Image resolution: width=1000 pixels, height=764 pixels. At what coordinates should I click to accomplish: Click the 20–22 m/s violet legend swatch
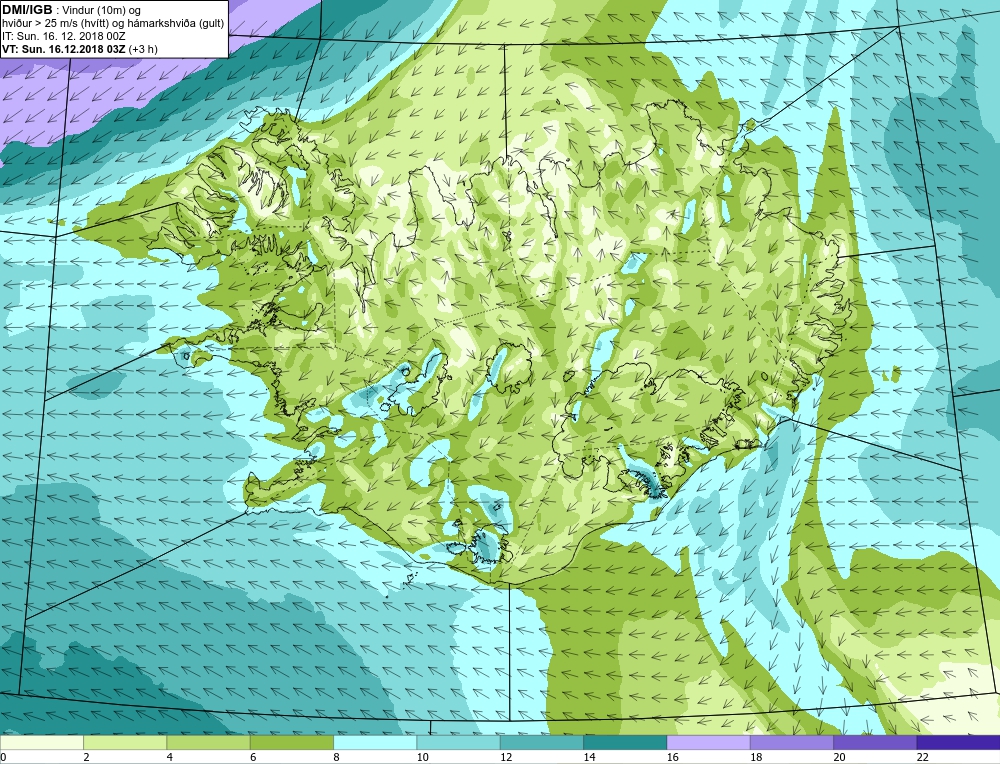pos(875,742)
